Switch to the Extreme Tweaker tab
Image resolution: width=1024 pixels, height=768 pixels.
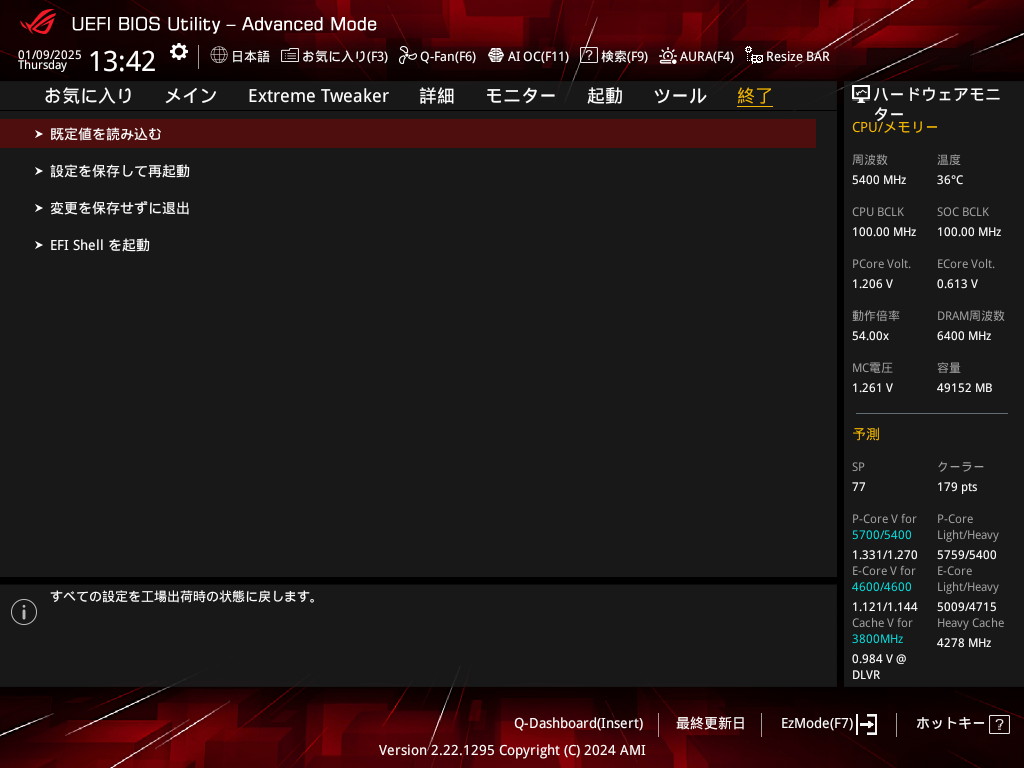click(x=318, y=96)
